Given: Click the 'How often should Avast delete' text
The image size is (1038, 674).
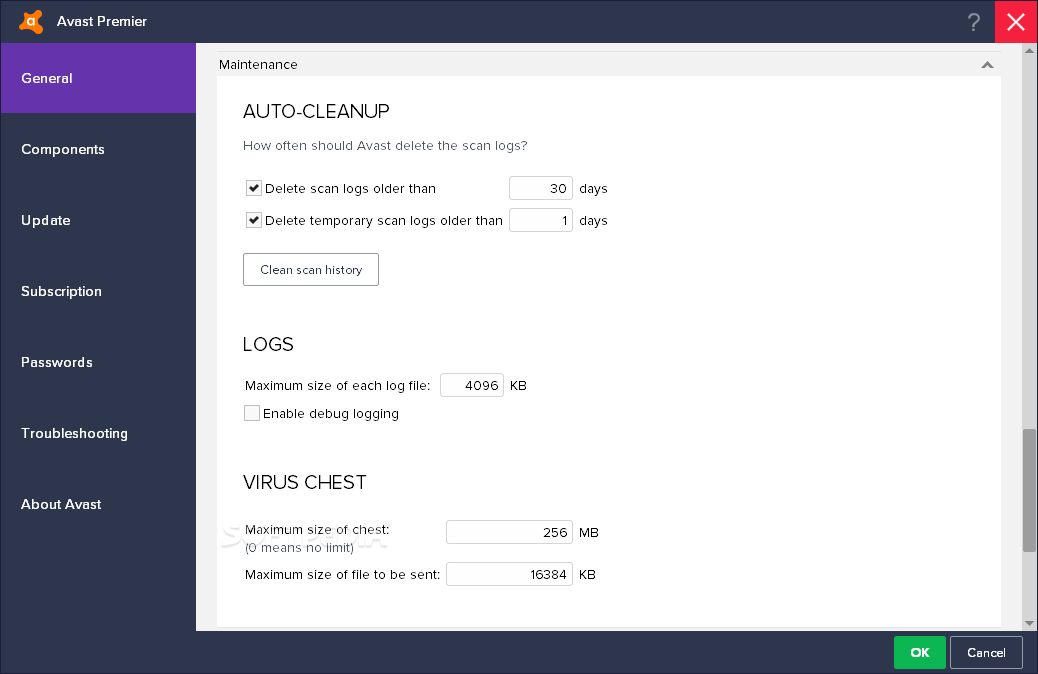Looking at the screenshot, I should tap(385, 146).
